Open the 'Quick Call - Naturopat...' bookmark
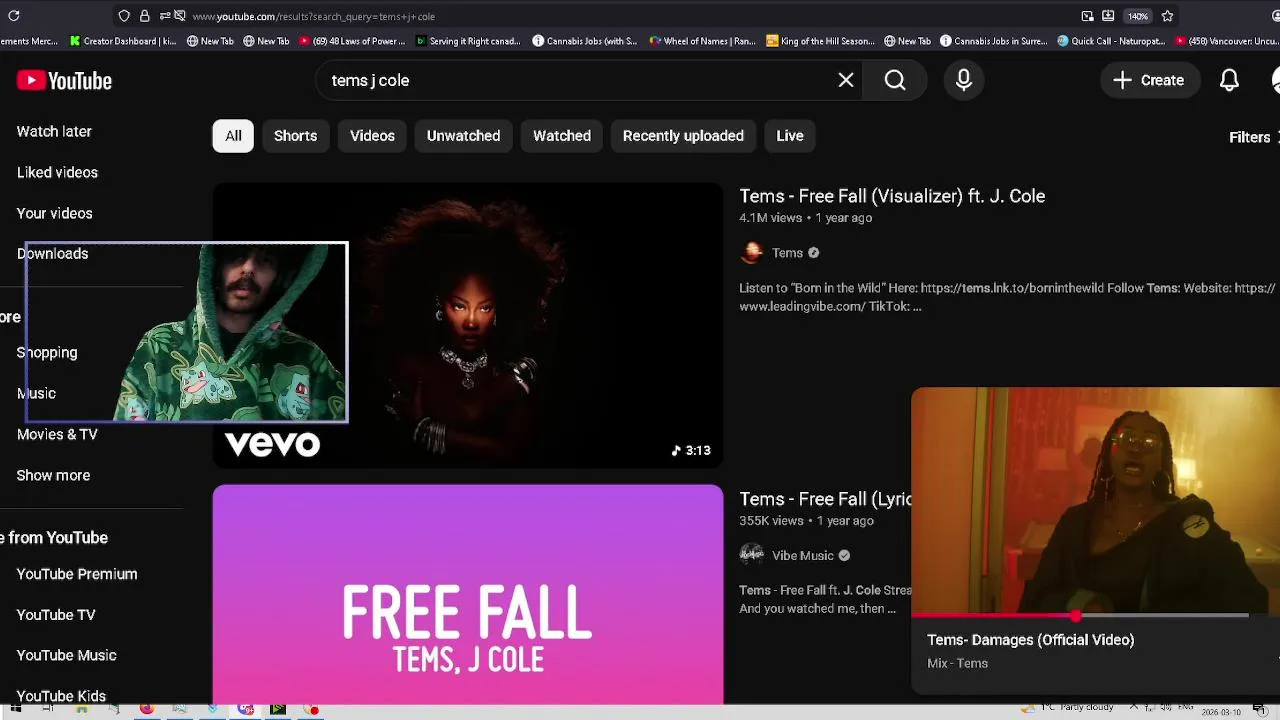This screenshot has width=1280, height=720. click(x=1111, y=41)
